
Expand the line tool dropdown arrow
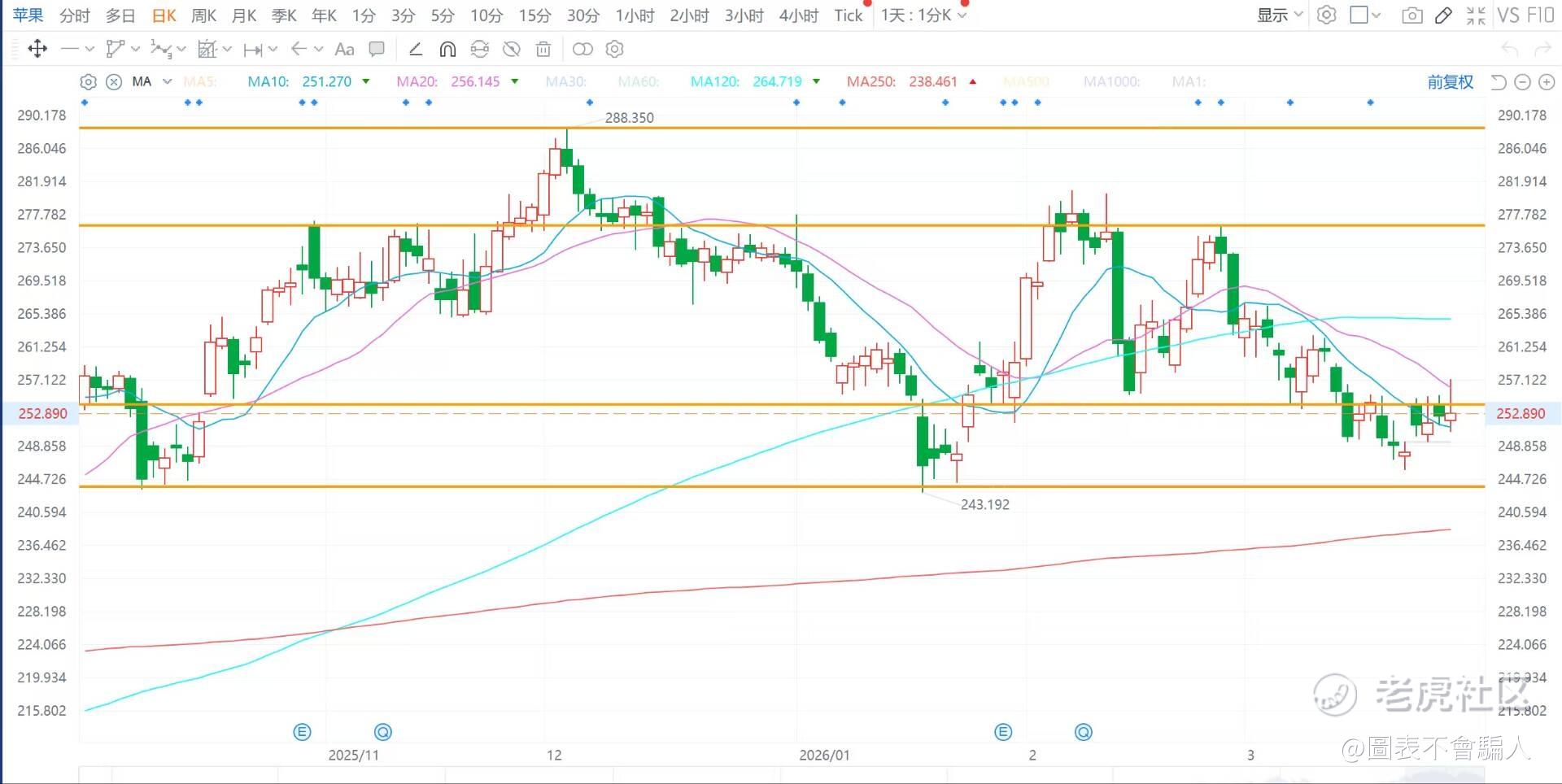pos(89,50)
